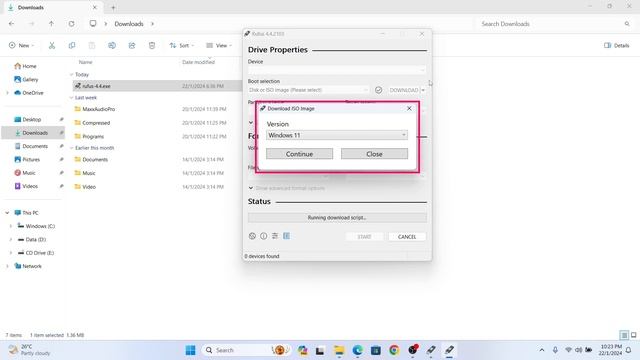640x360 pixels.
Task: Click the Rename icon in Explorer toolbar
Action: pos(112,45)
